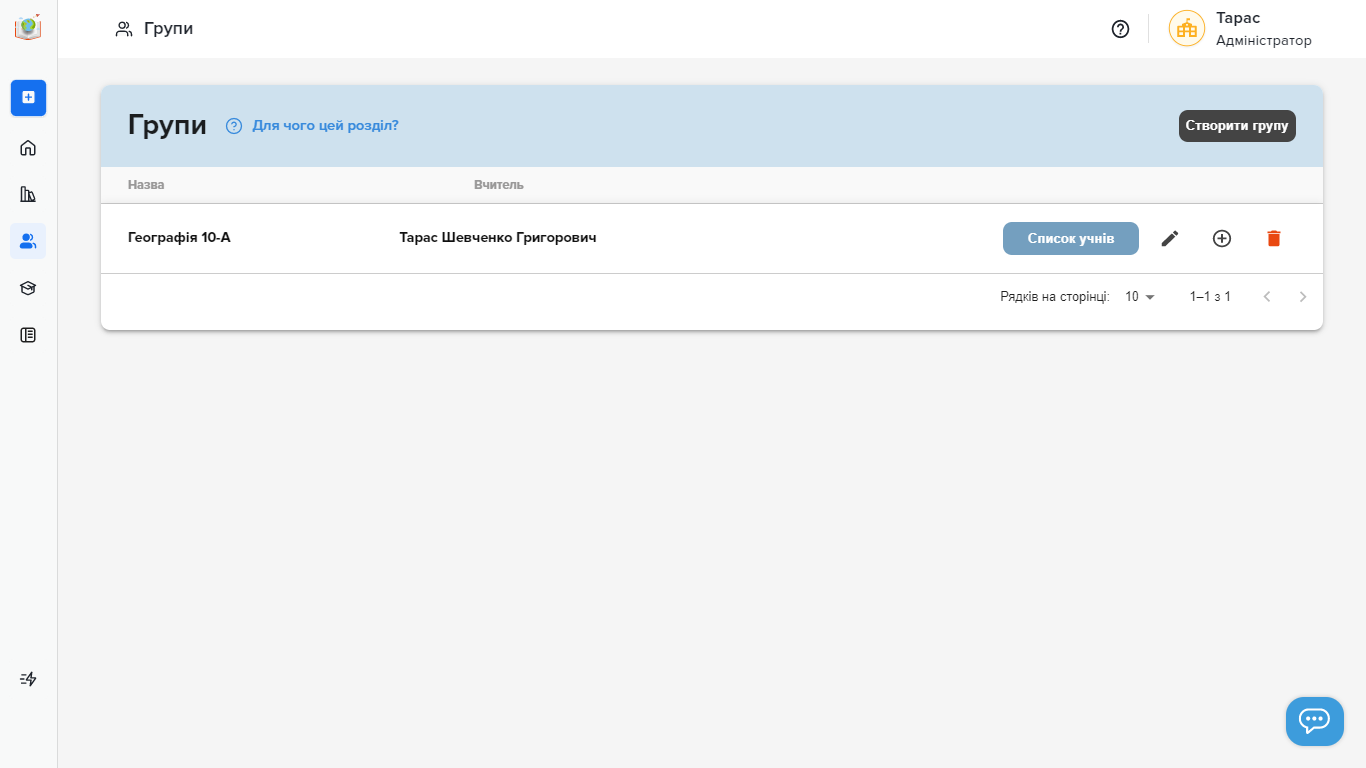Viewport: 1366px width, 768px height.
Task: Select the Groups people sidebar icon
Action: (28, 241)
